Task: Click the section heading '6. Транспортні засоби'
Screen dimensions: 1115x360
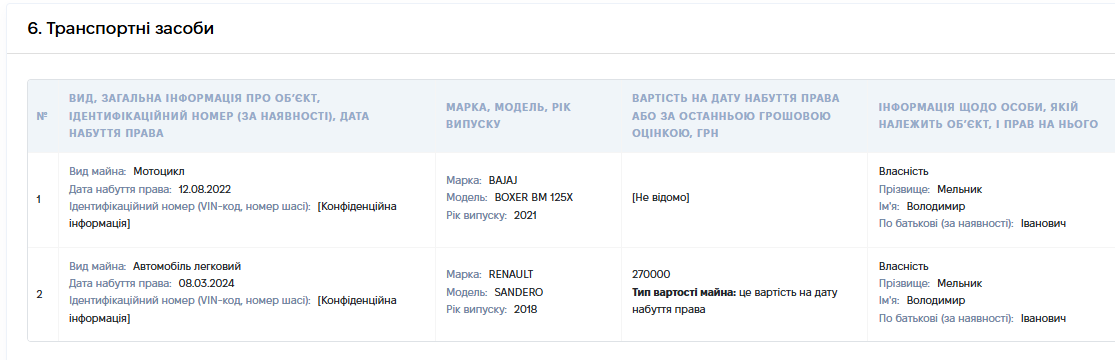Action: 120,28
